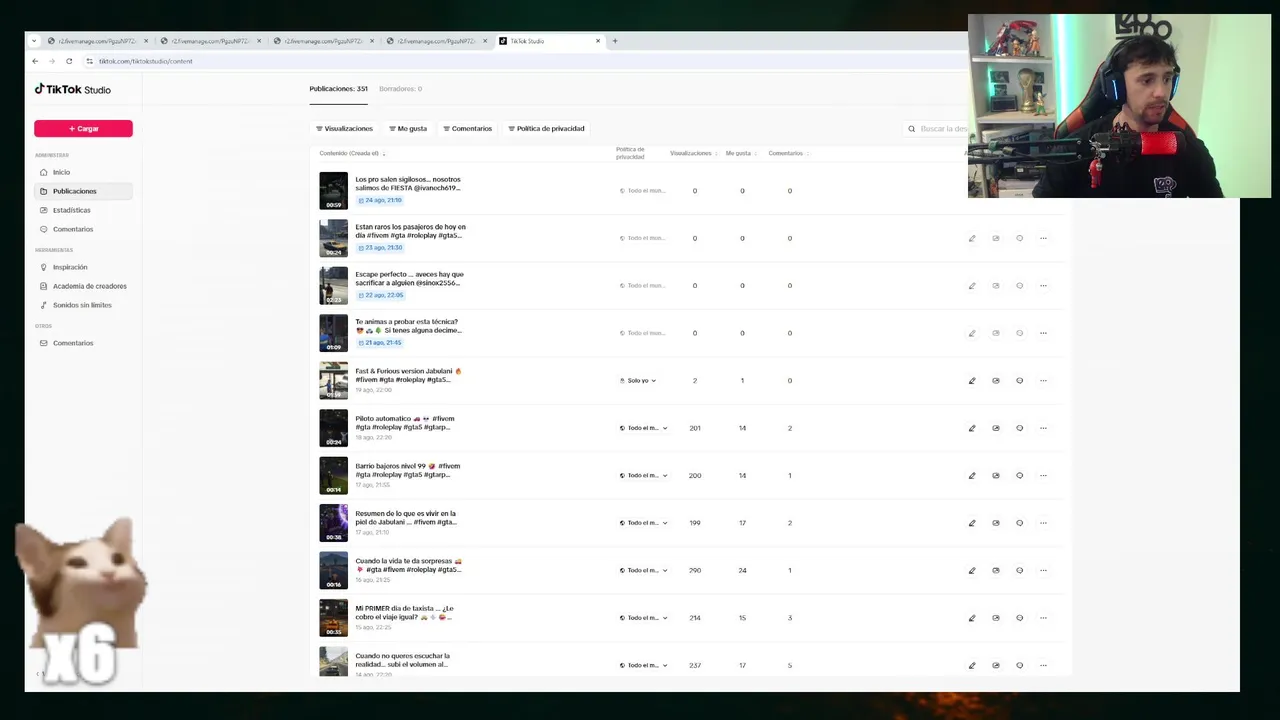
Task: Open more options for 'Mi PRIMER dia de taxista'
Action: coord(1043,618)
